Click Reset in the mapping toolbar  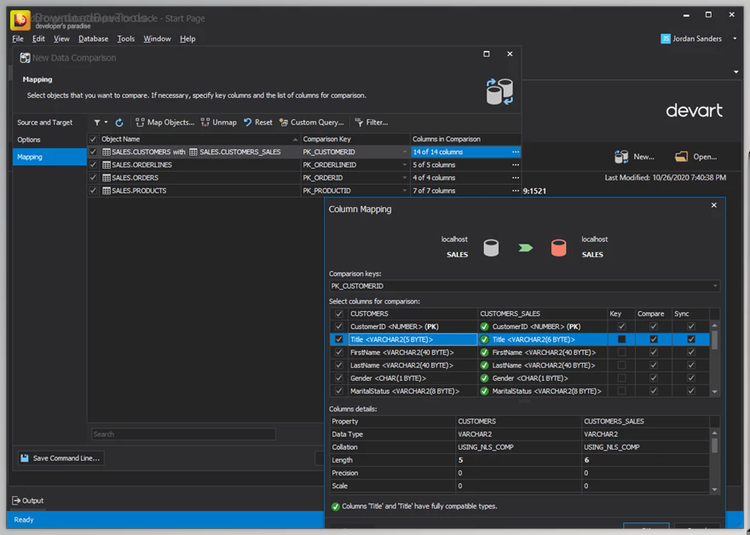coord(258,123)
